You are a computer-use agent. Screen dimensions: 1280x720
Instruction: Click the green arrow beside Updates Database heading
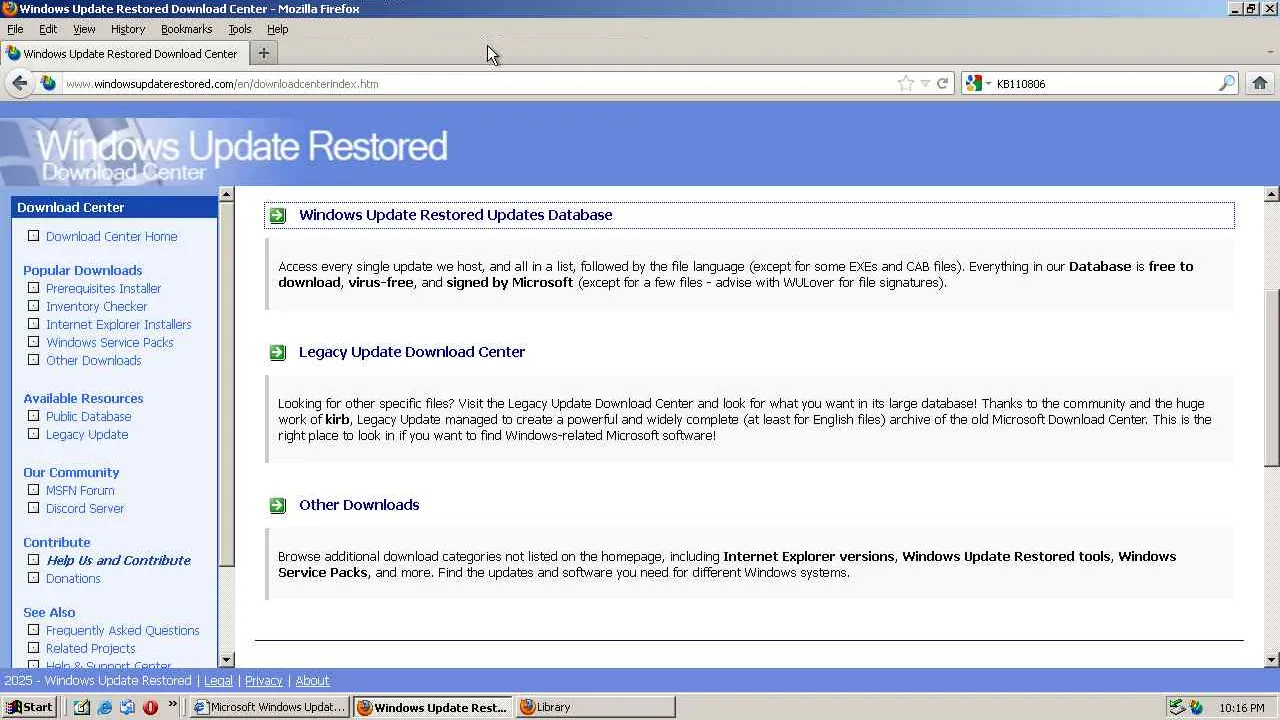click(278, 215)
